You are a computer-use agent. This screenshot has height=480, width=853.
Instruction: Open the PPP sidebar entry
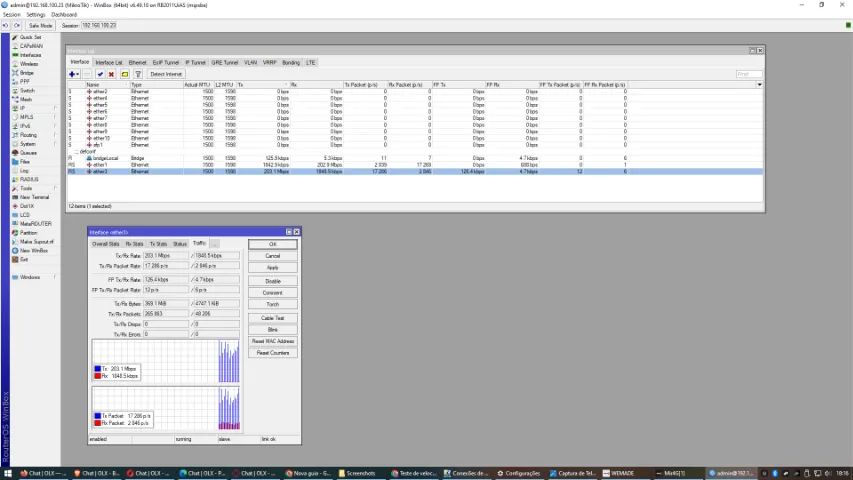tap(24, 82)
